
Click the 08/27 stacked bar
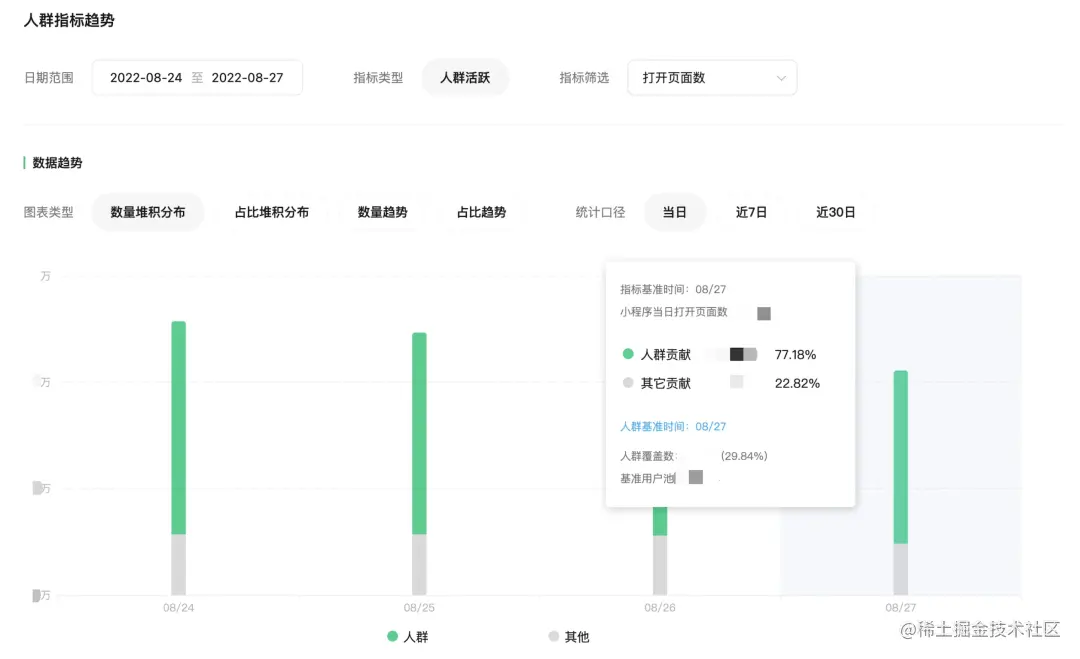click(x=900, y=480)
